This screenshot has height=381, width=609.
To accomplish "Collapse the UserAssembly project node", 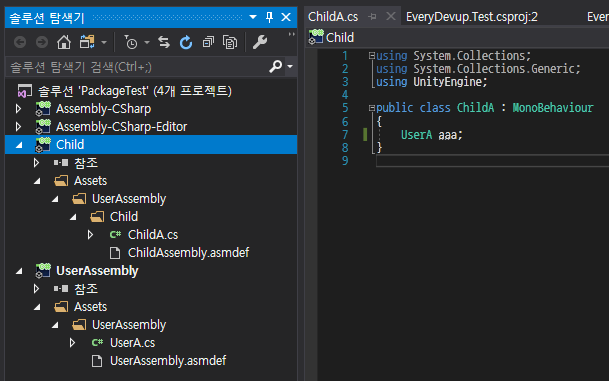I will point(19,271).
